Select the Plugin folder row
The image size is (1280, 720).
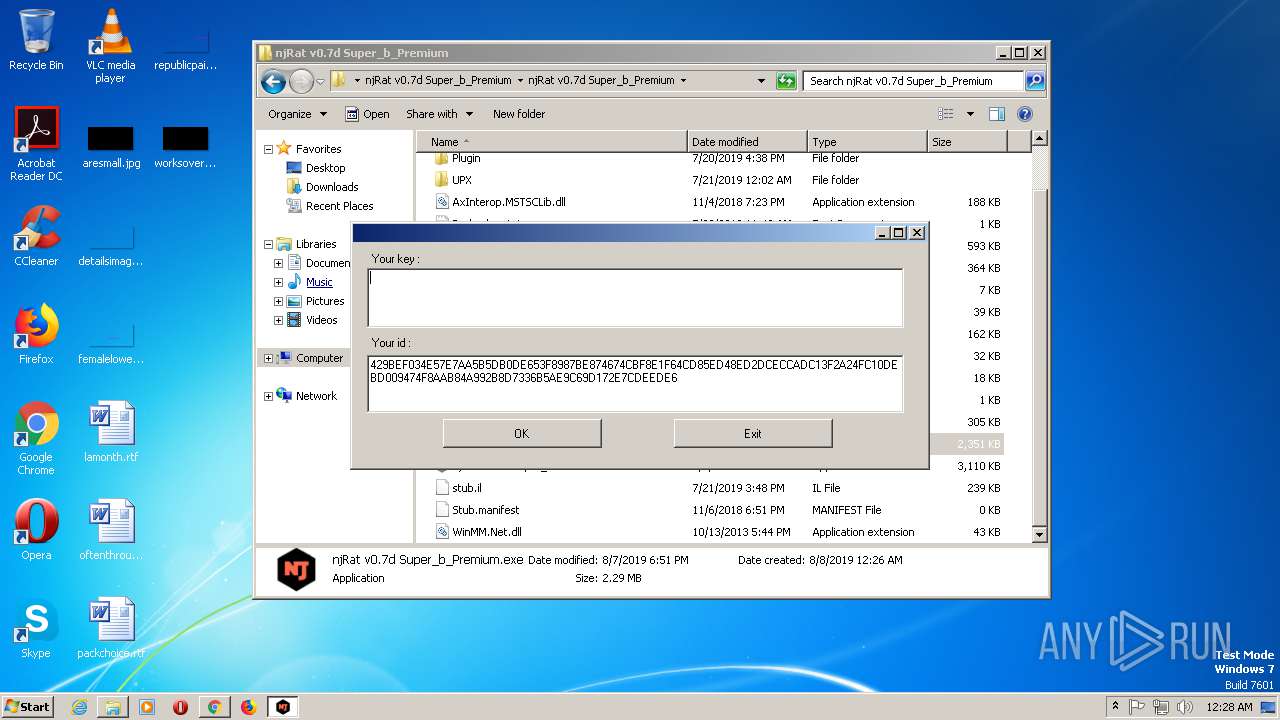pyautogui.click(x=718, y=158)
